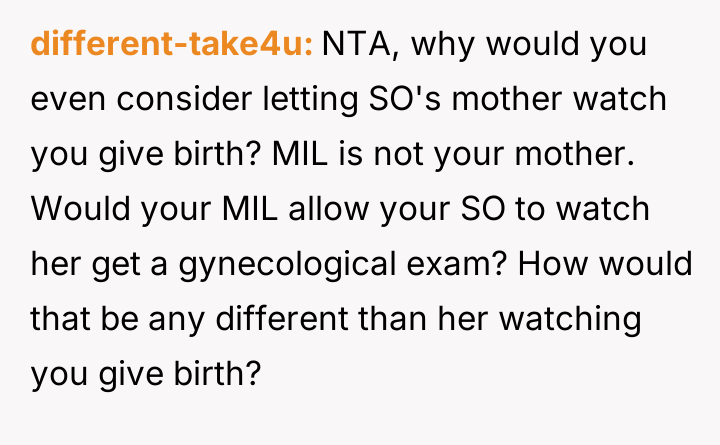720x445 pixels.
Task: Open different-take4u's user profile
Action: click(173, 45)
